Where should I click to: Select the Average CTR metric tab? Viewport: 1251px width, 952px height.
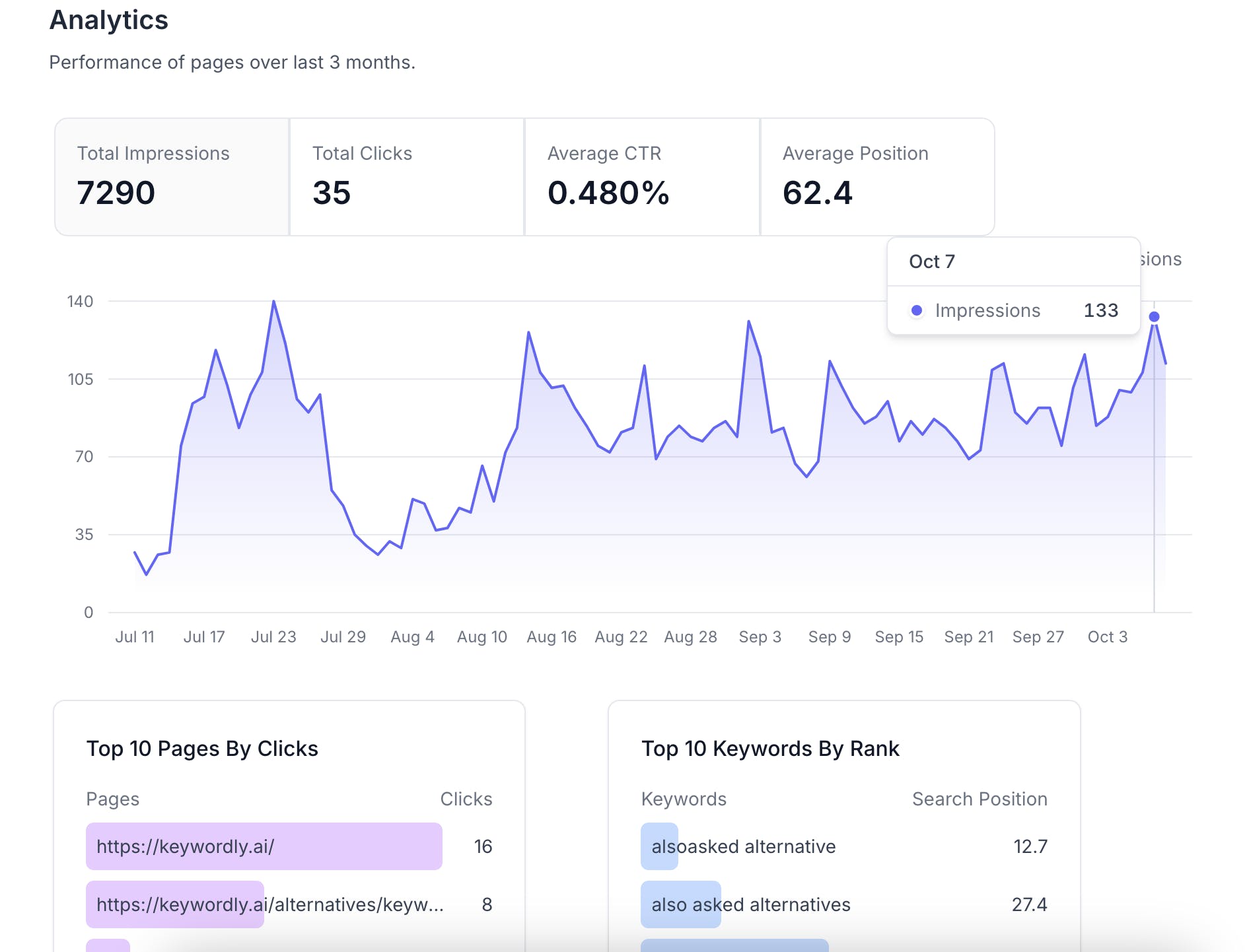click(x=642, y=177)
